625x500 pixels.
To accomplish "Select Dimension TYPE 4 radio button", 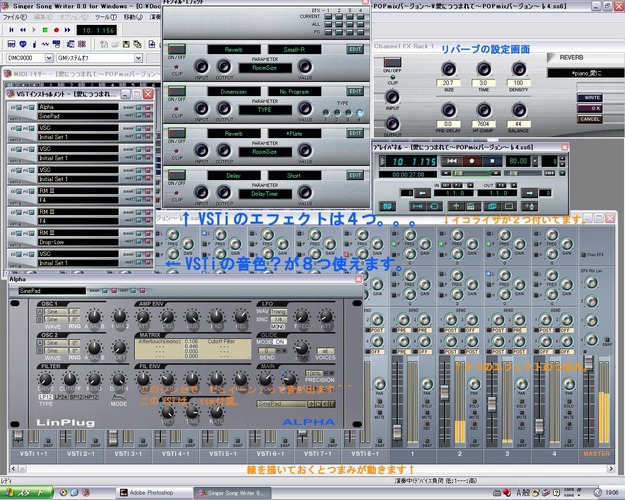I will [x=359, y=113].
